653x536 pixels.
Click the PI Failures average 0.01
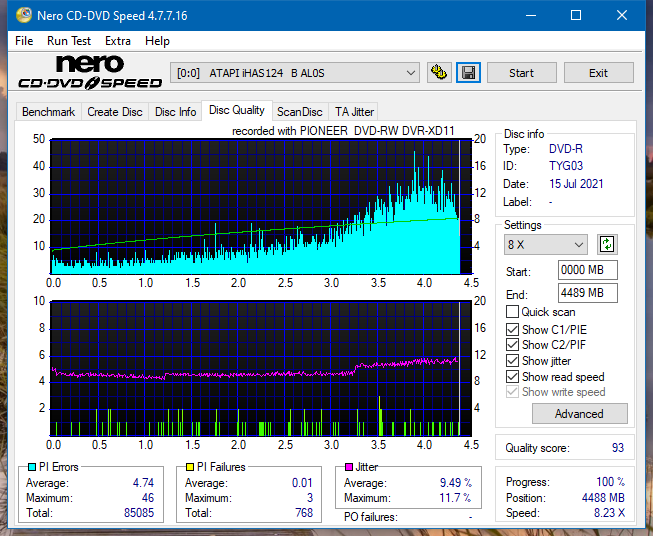pyautogui.click(x=302, y=482)
